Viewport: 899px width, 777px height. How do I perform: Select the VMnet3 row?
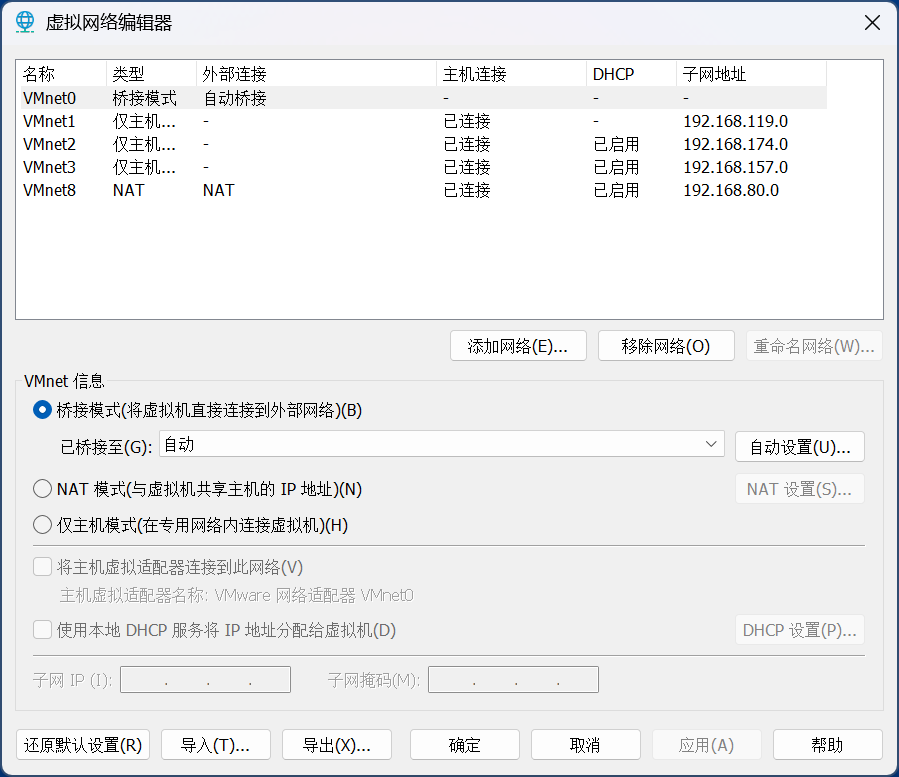(x=424, y=167)
